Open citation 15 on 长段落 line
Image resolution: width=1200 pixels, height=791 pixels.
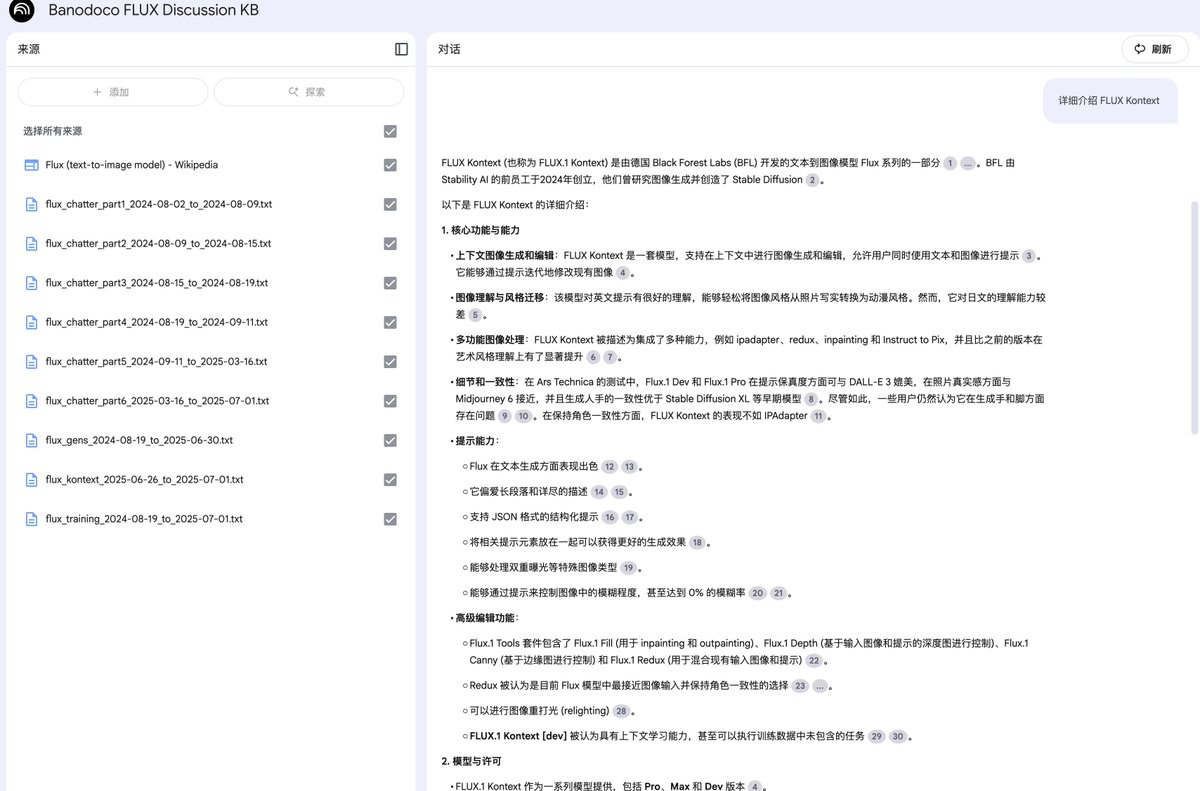point(619,492)
